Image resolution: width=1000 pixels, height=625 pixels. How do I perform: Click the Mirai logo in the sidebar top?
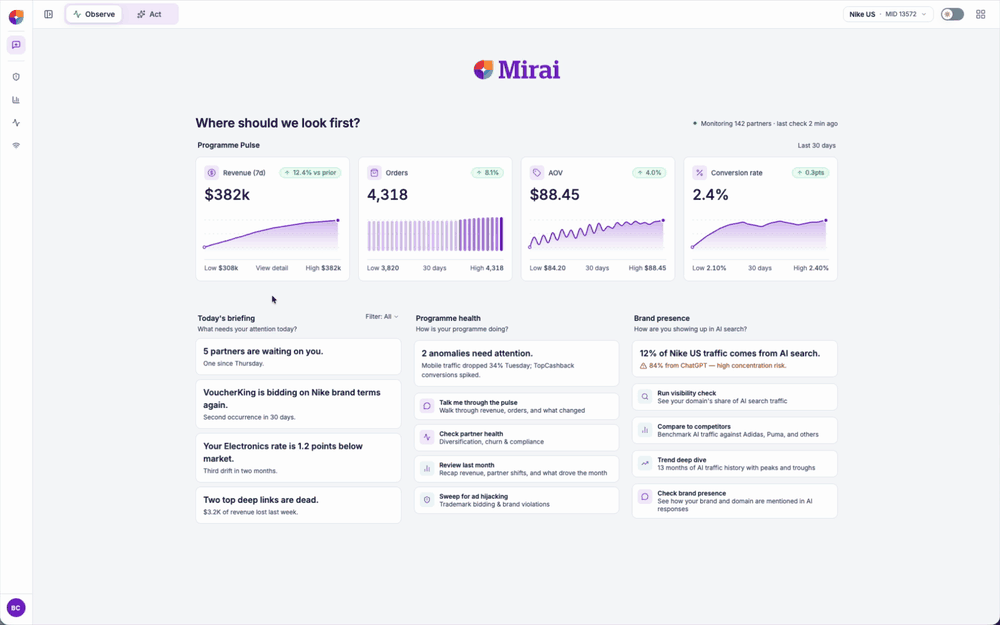(16, 17)
